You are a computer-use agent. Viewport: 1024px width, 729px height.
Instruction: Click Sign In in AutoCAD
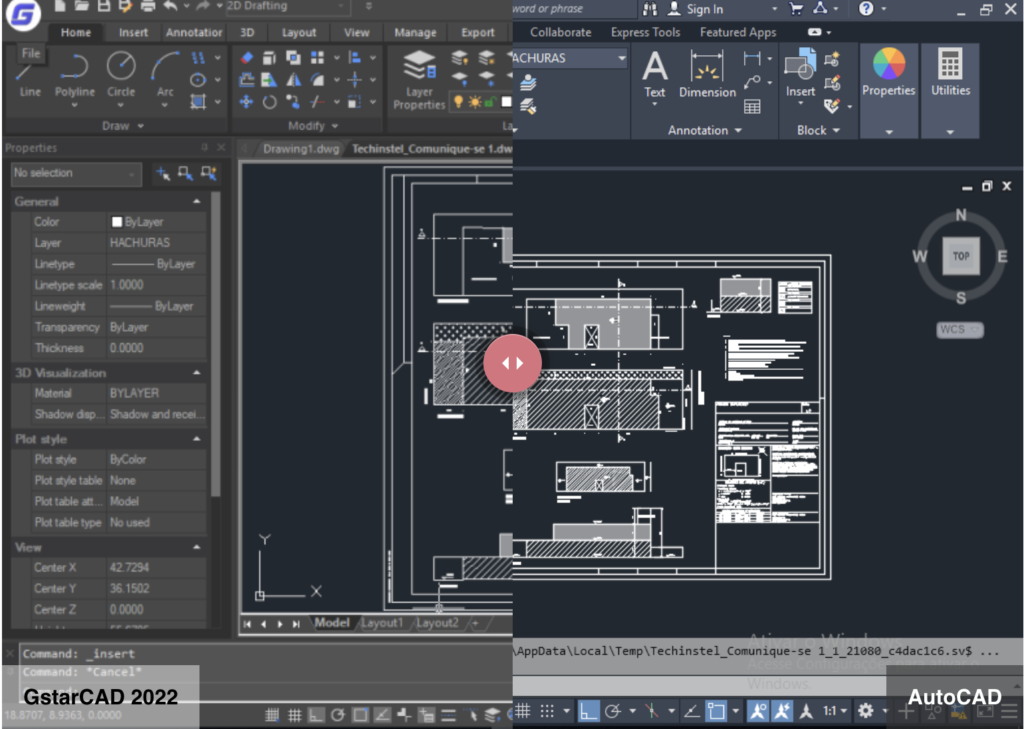pos(705,9)
